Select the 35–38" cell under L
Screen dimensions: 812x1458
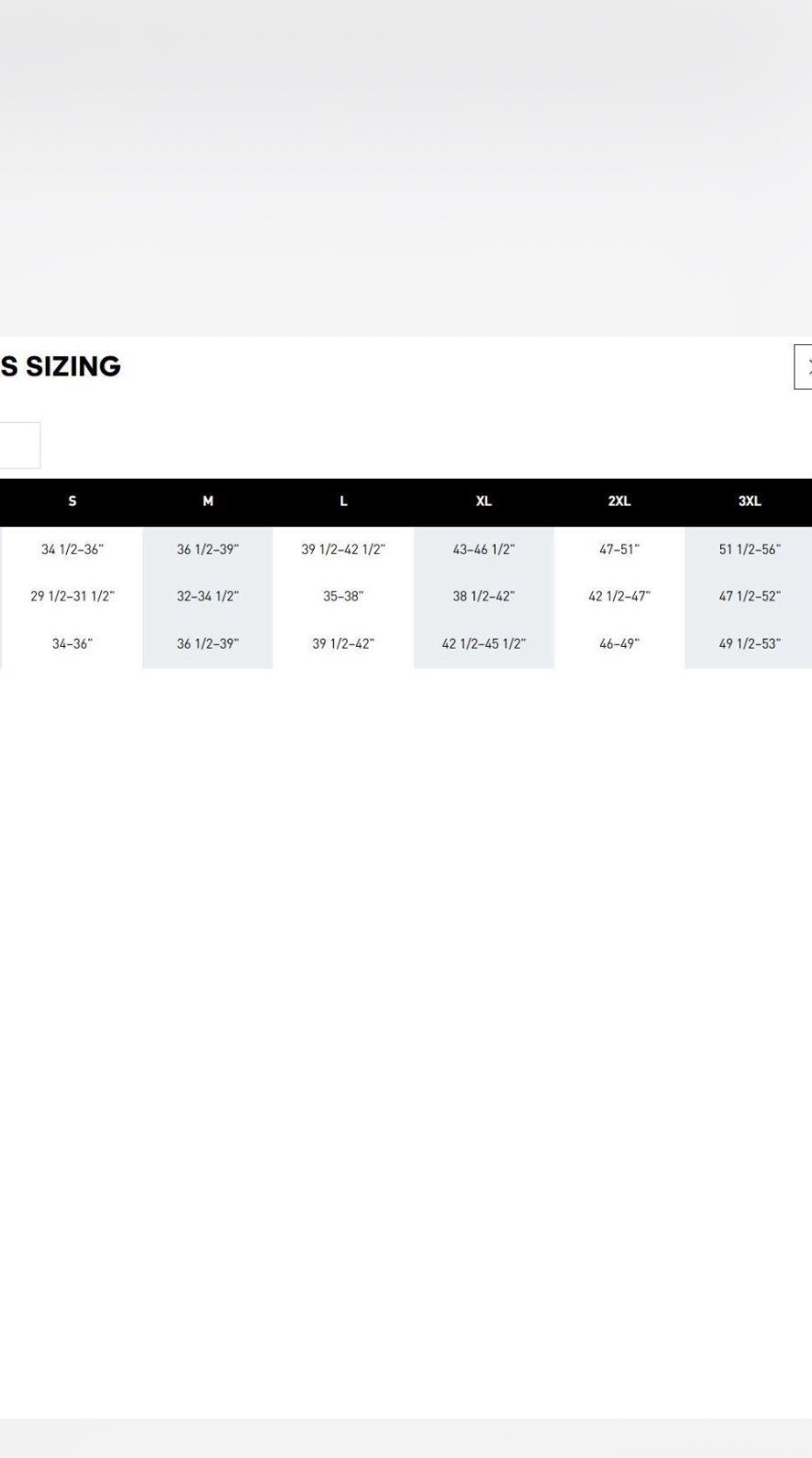click(x=343, y=596)
